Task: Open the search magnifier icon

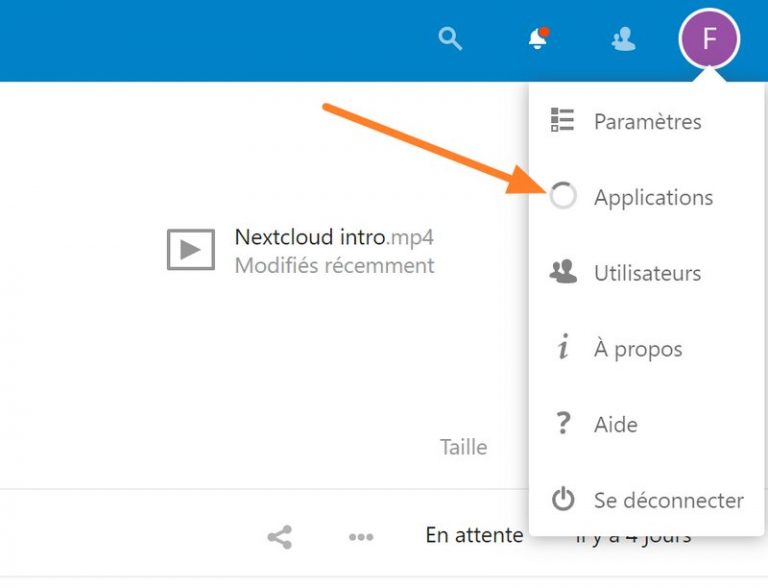Action: coord(450,39)
